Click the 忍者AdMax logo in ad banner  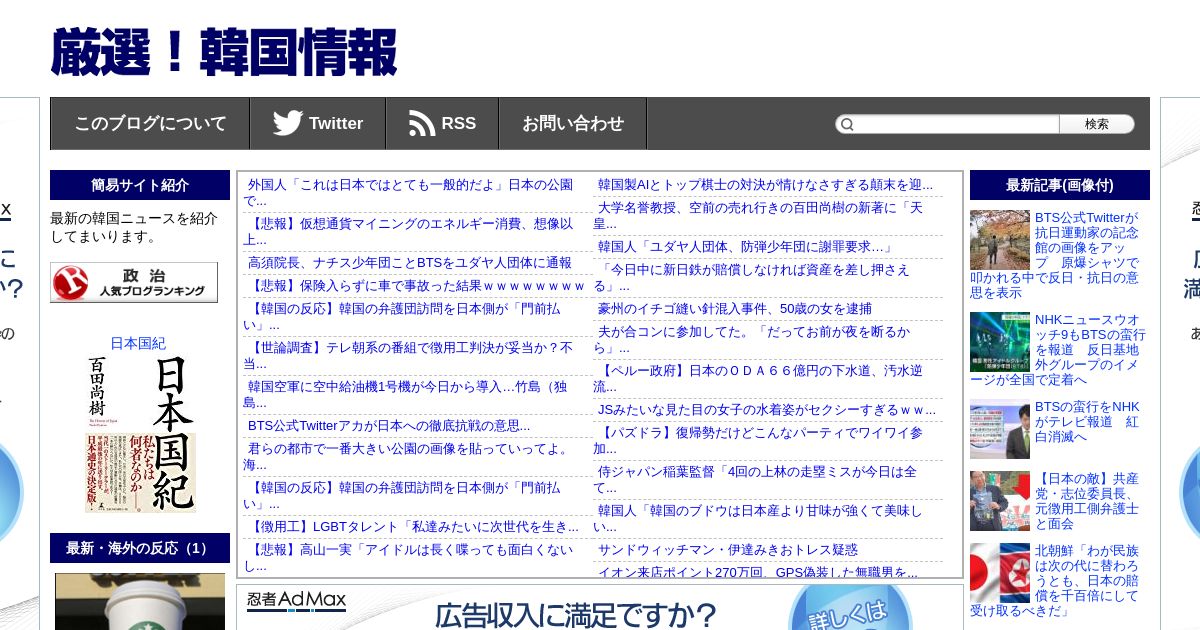click(296, 601)
